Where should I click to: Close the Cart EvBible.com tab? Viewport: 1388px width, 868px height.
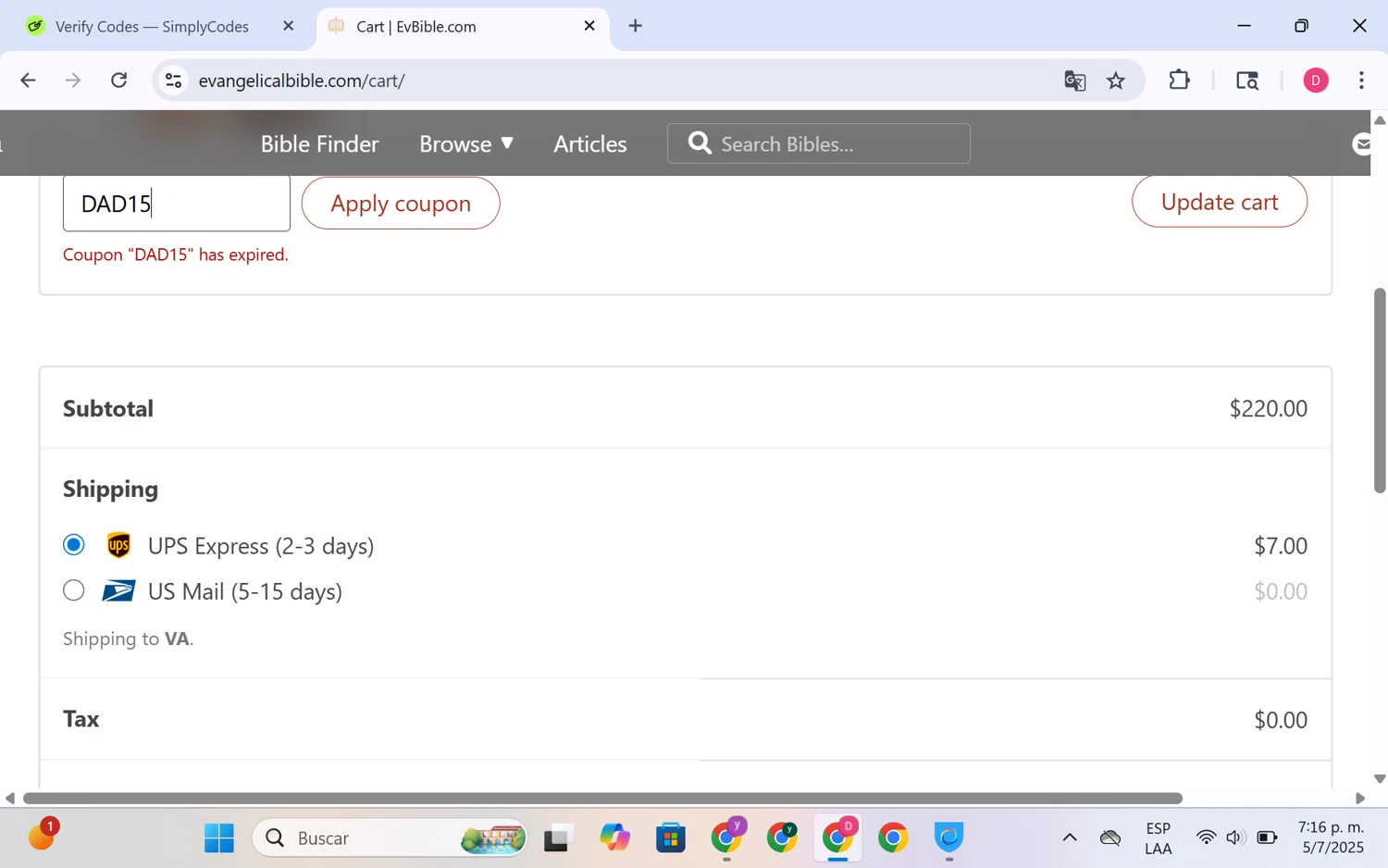coord(589,26)
